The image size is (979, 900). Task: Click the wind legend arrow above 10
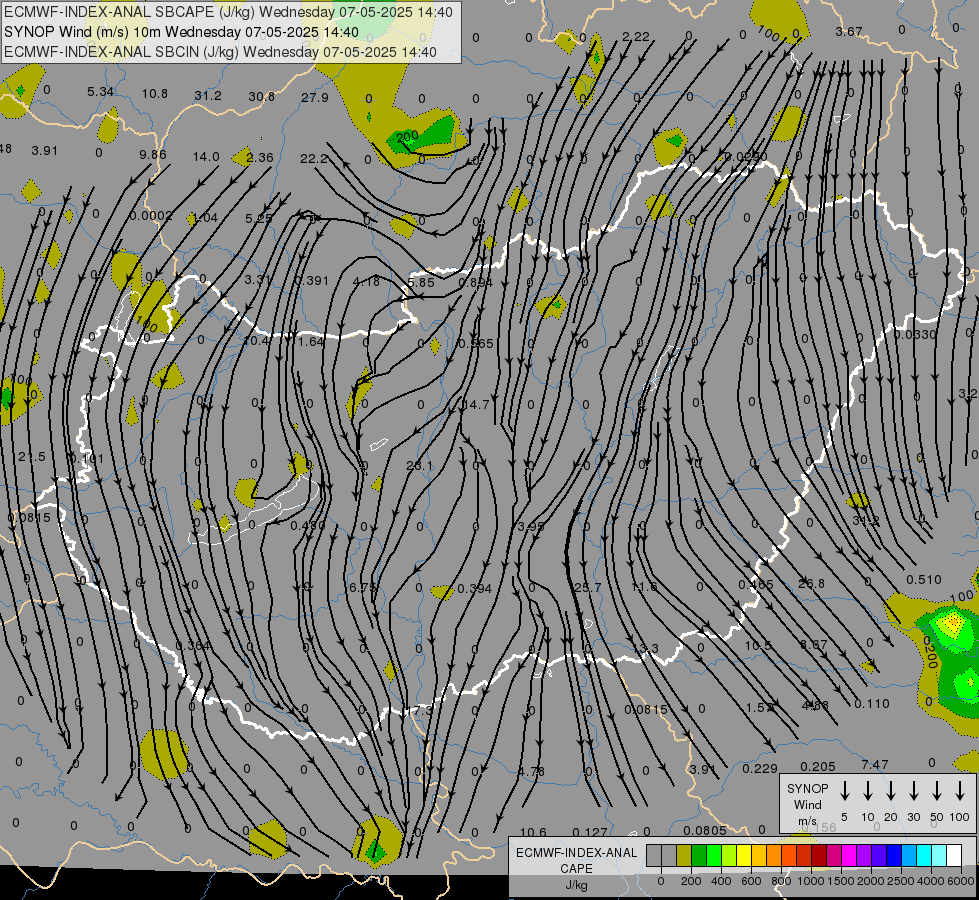tap(867, 791)
